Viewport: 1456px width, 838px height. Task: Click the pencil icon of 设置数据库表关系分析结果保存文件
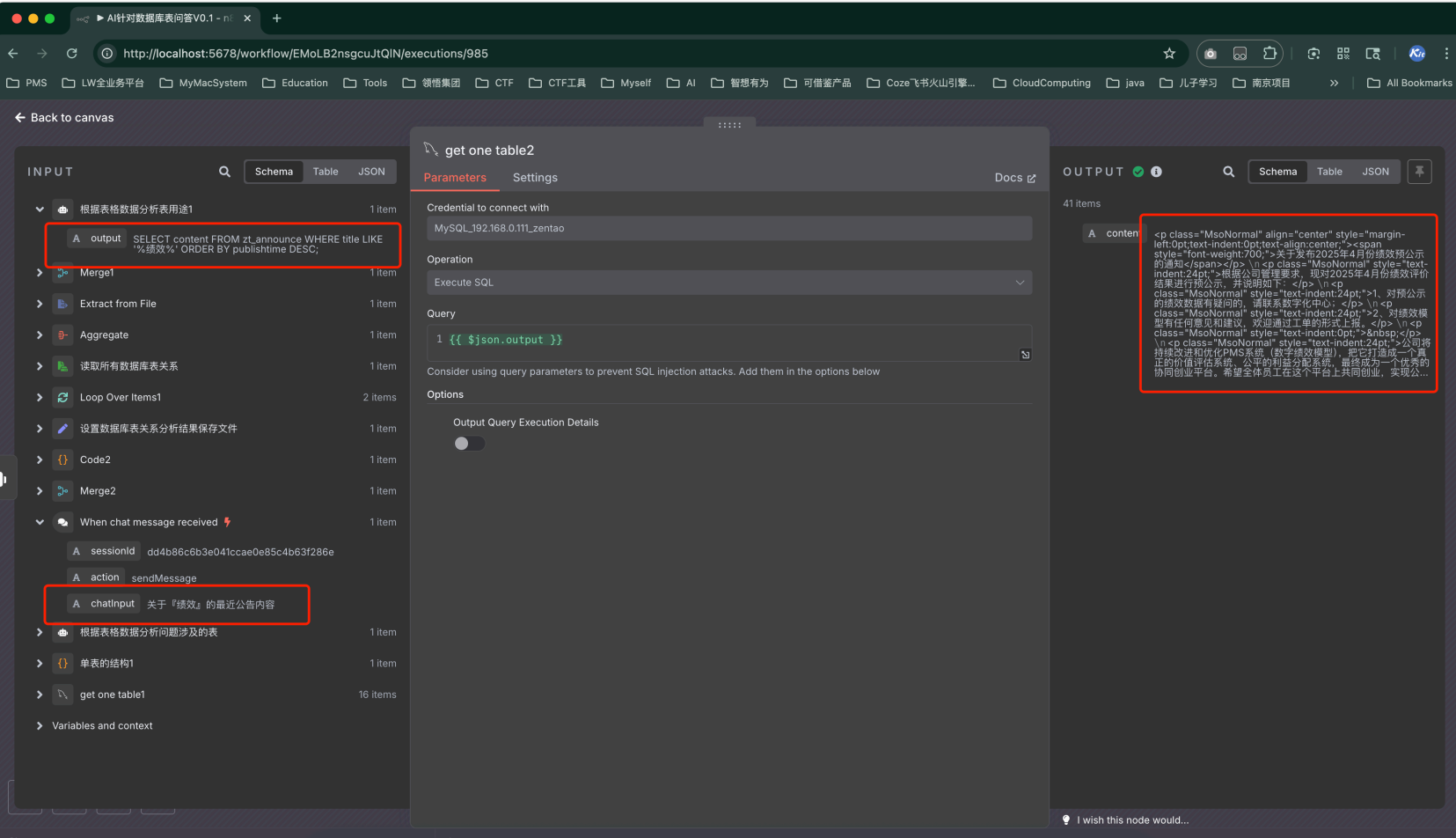coord(62,429)
